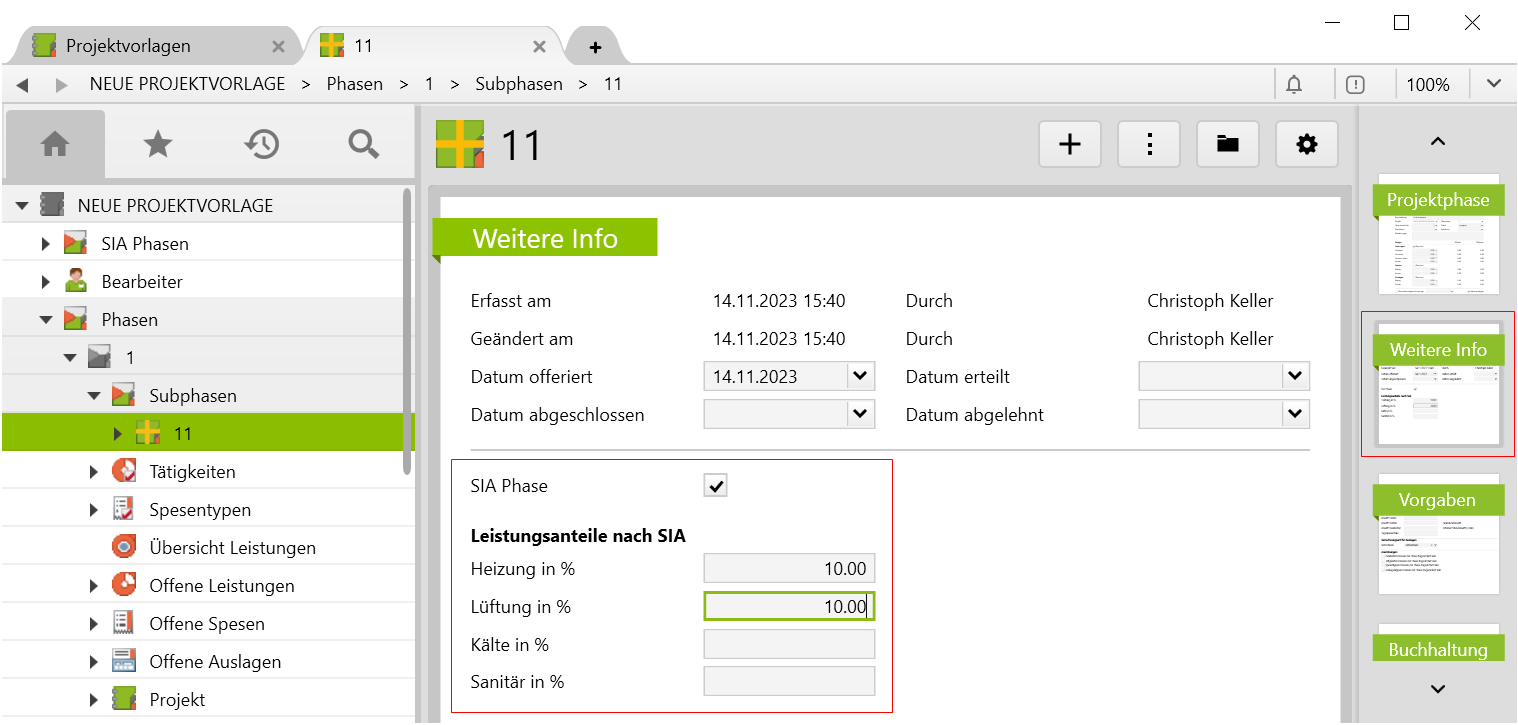Open the three-dot more options menu
Viewport: 1518px width, 725px height.
1149,144
